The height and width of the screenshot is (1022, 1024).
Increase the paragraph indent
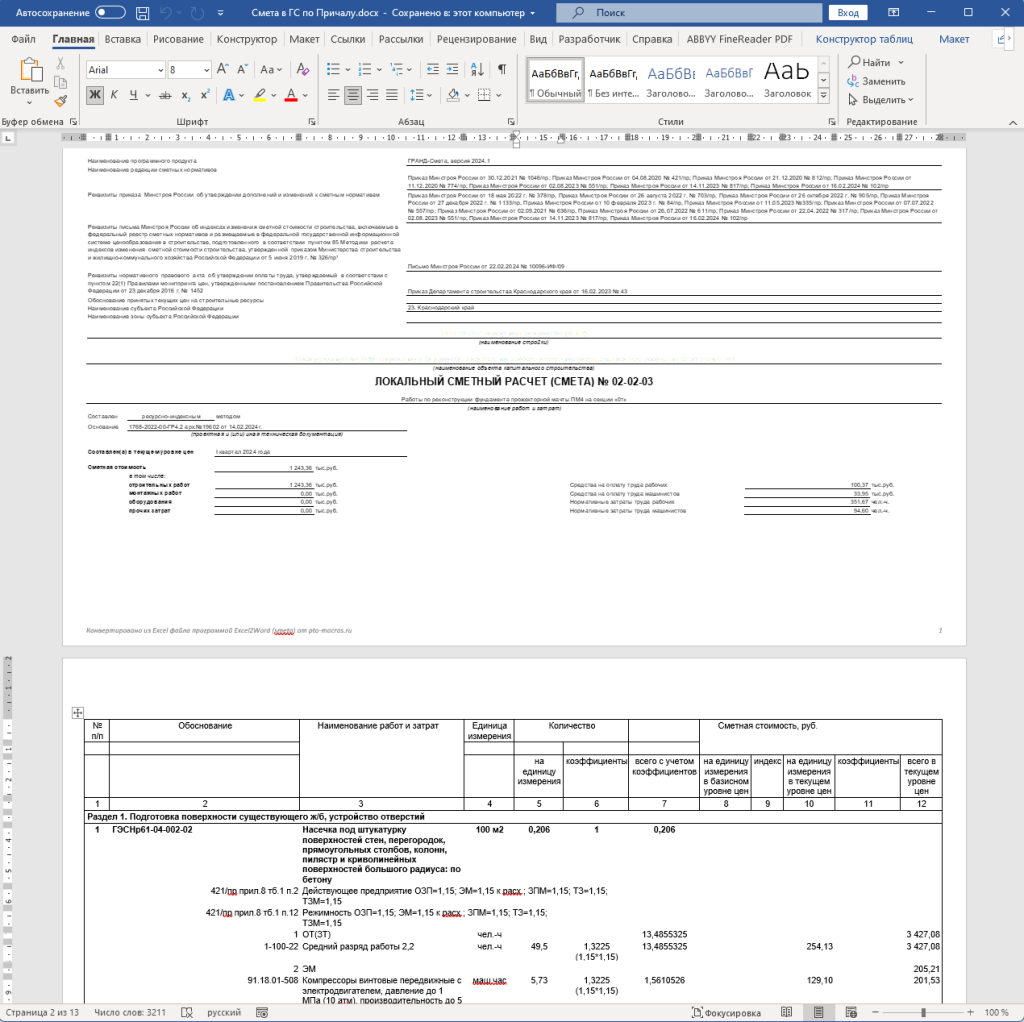pos(452,69)
